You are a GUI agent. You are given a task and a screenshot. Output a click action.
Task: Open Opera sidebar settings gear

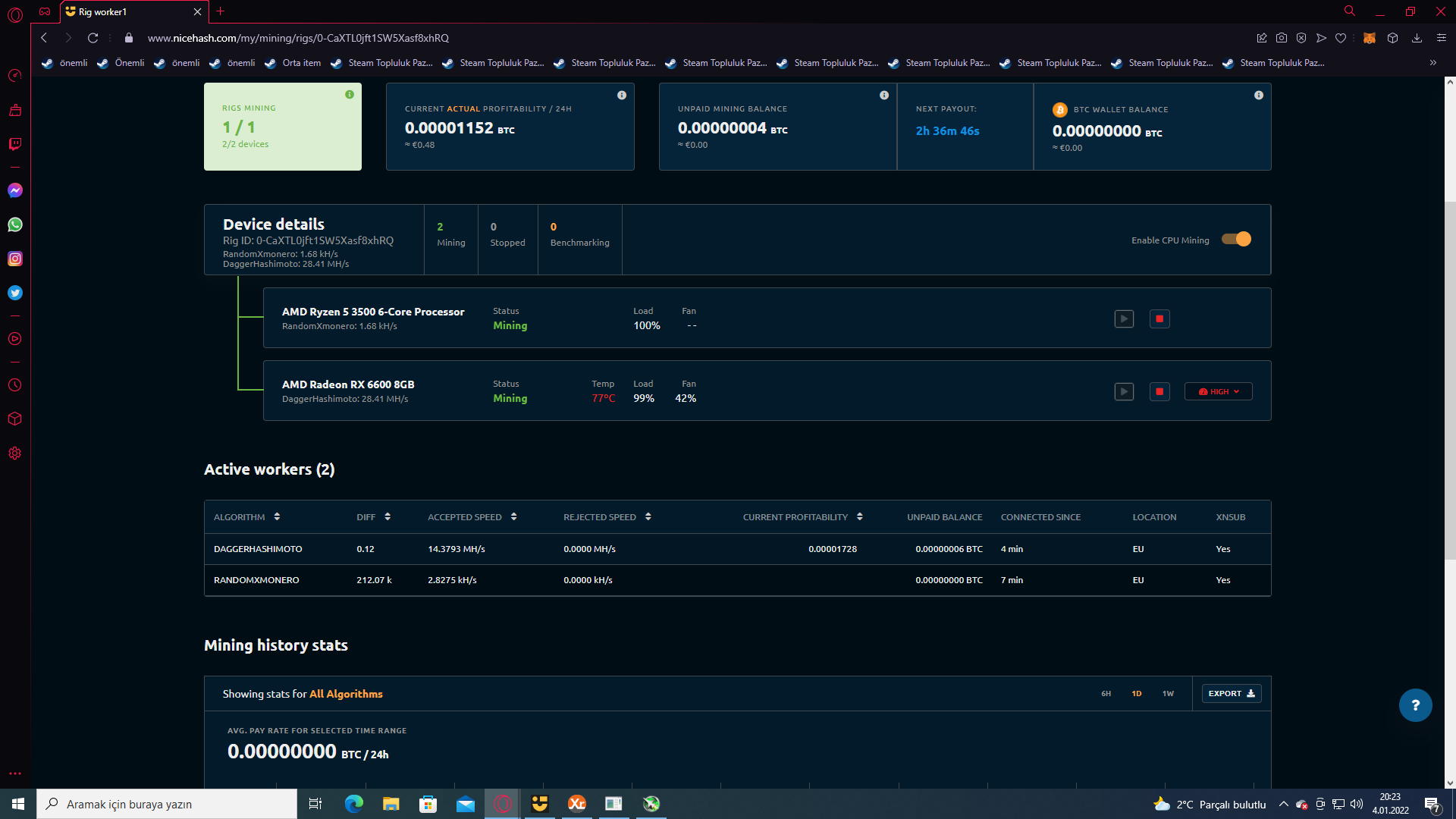coord(15,453)
